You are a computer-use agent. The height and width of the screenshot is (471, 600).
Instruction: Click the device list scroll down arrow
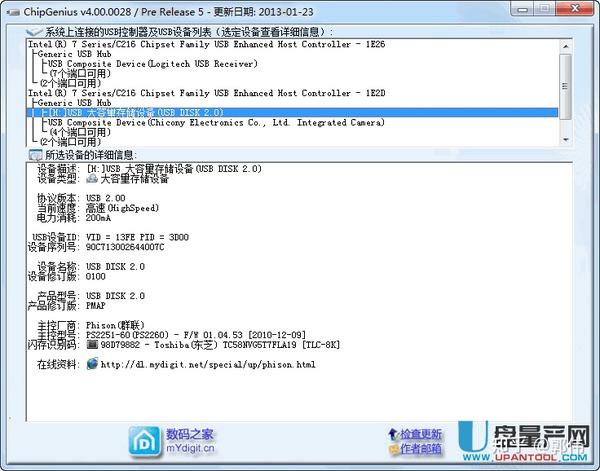click(x=566, y=140)
